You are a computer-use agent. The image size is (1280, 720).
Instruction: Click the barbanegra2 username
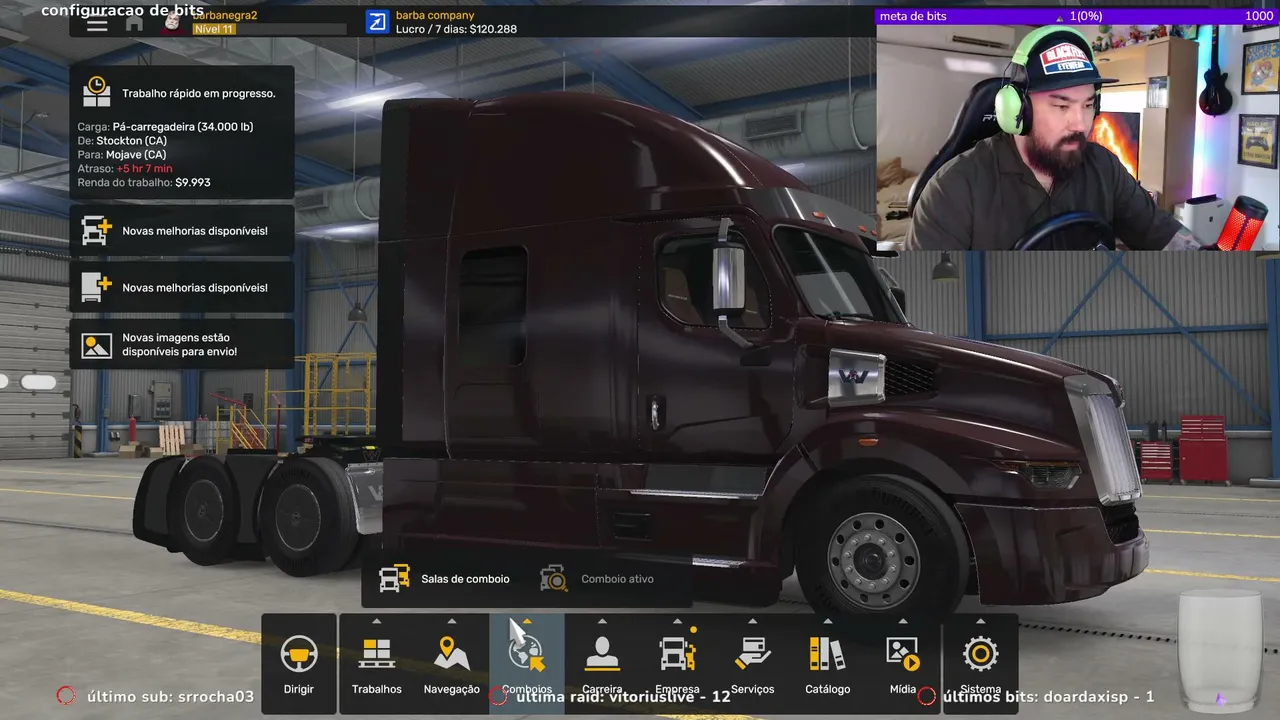[224, 15]
